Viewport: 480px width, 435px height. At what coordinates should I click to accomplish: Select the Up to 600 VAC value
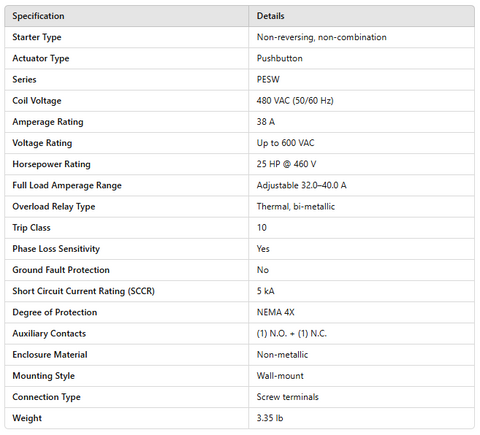(x=285, y=143)
